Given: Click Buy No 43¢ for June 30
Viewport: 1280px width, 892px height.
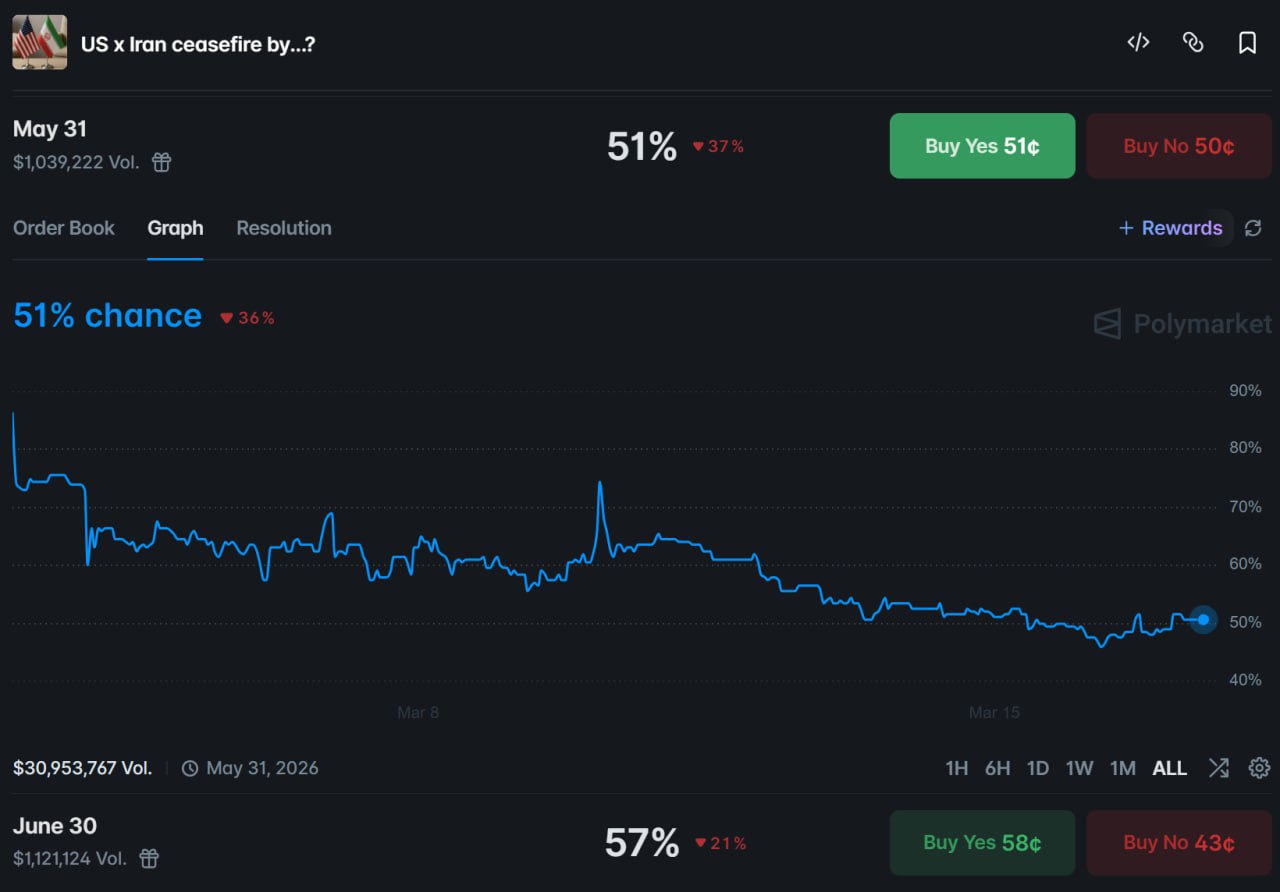Looking at the screenshot, I should (1178, 843).
